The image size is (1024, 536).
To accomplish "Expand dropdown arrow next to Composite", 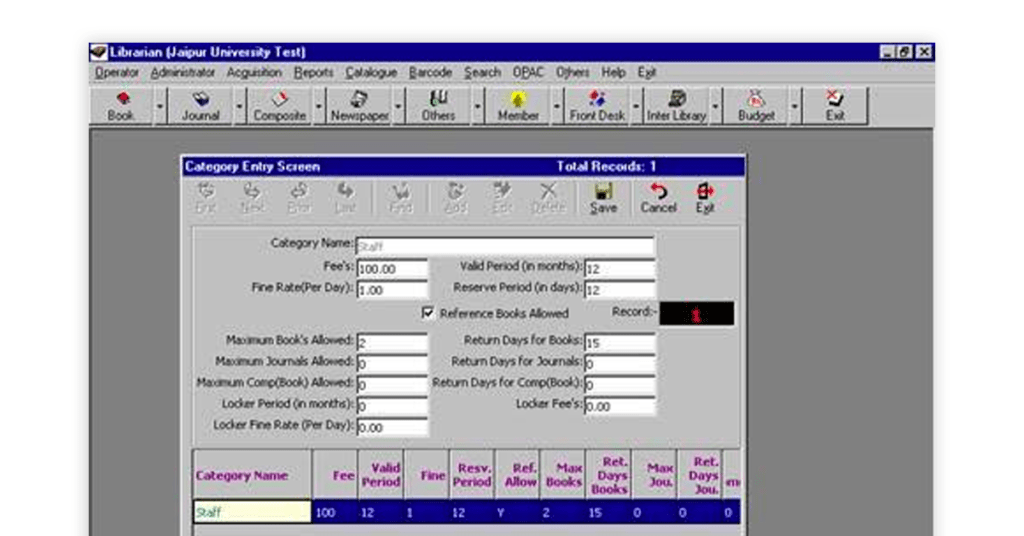I will pyautogui.click(x=319, y=106).
